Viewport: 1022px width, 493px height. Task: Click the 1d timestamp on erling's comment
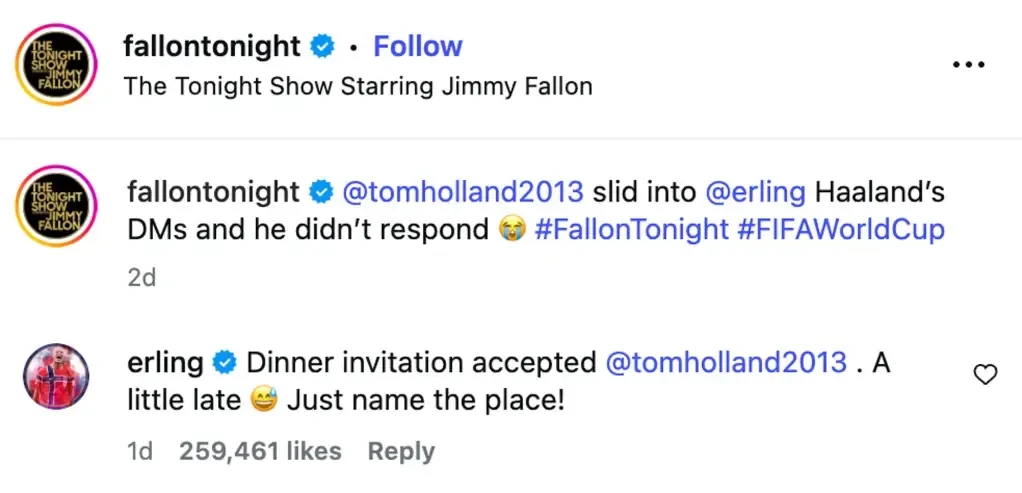tap(140, 451)
